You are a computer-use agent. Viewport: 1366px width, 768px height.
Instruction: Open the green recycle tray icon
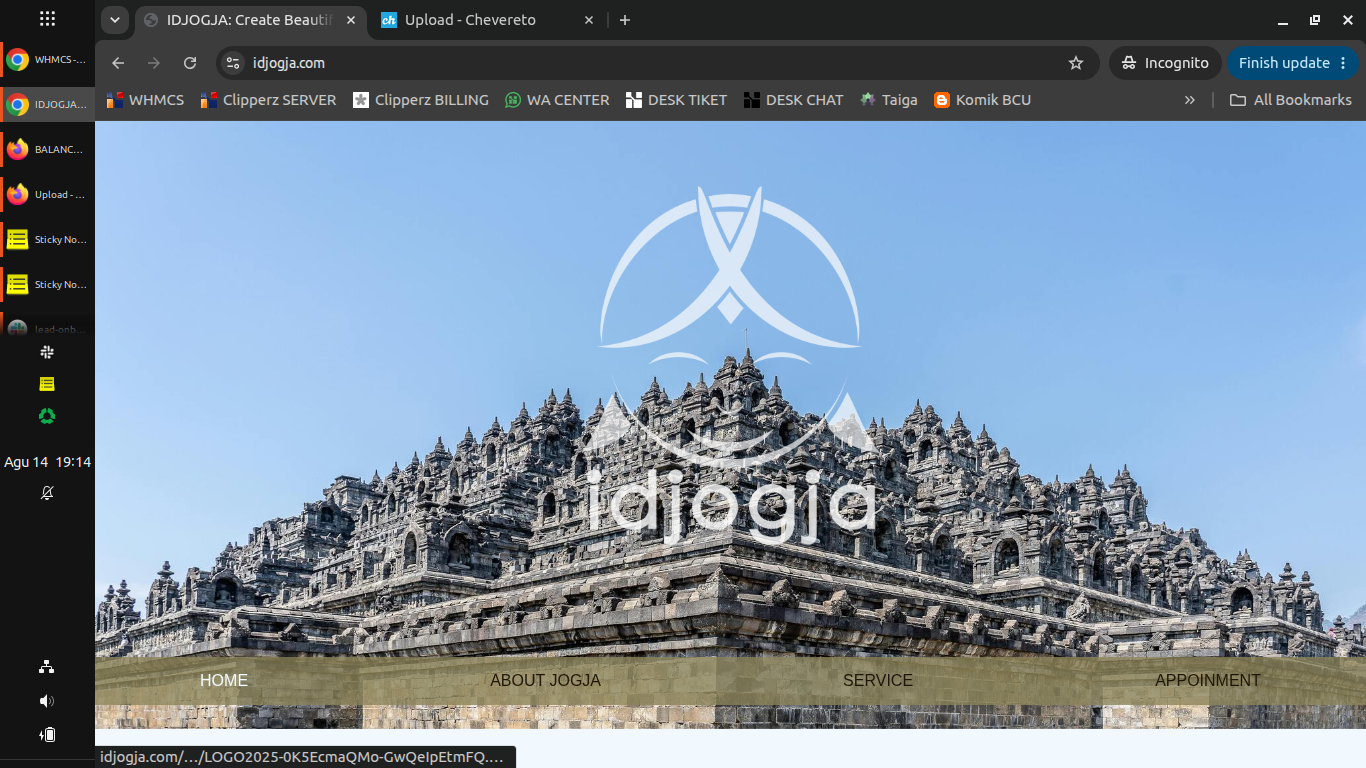point(47,416)
